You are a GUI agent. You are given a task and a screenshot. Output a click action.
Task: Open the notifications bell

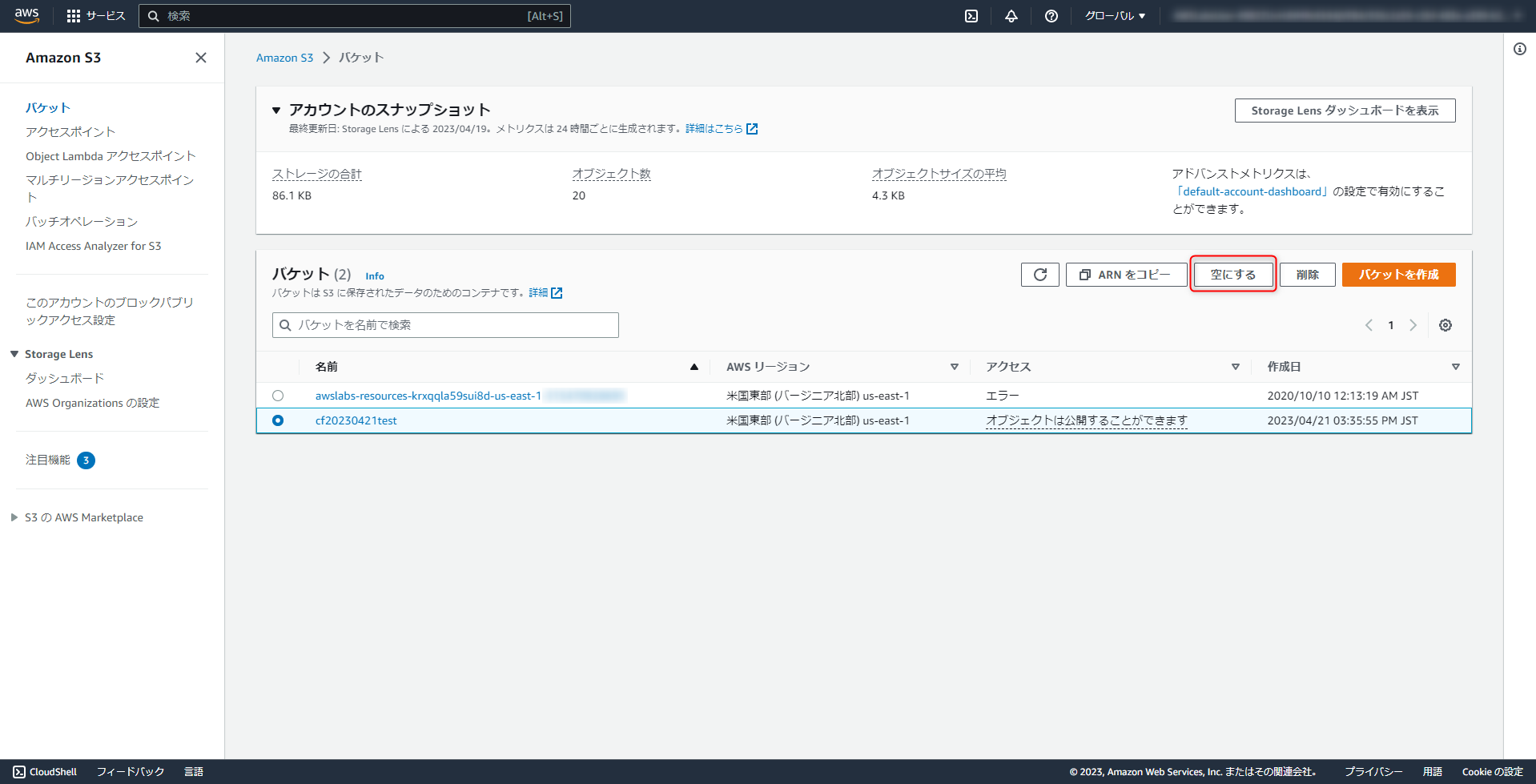1011,15
